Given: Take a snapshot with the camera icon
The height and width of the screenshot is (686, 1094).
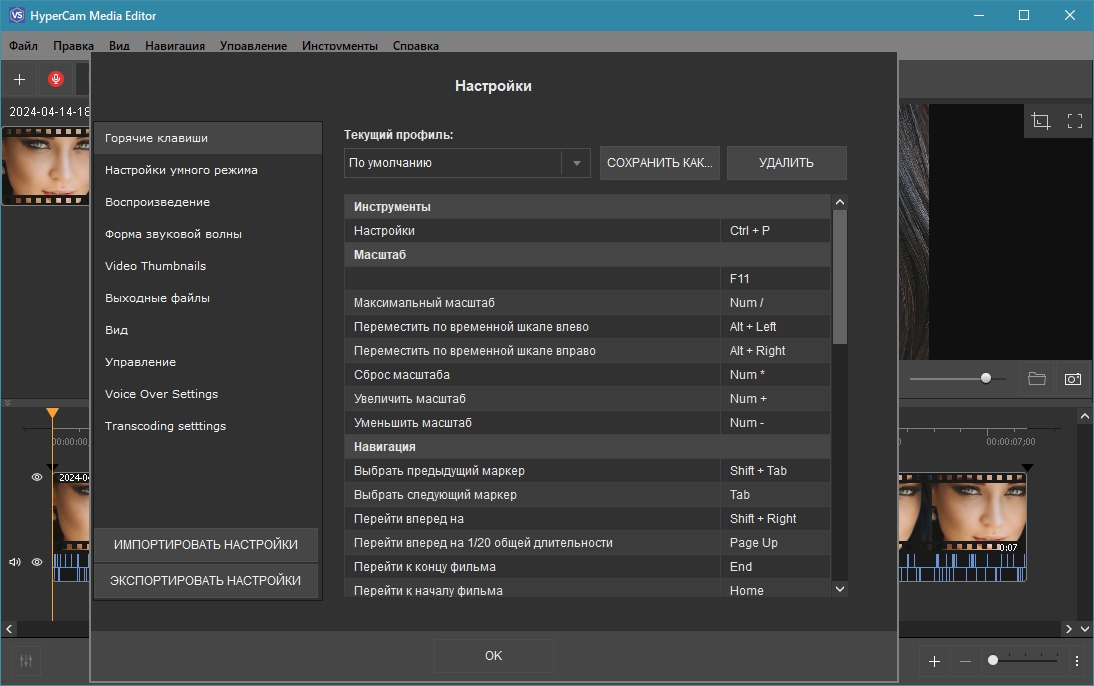Looking at the screenshot, I should (x=1073, y=379).
